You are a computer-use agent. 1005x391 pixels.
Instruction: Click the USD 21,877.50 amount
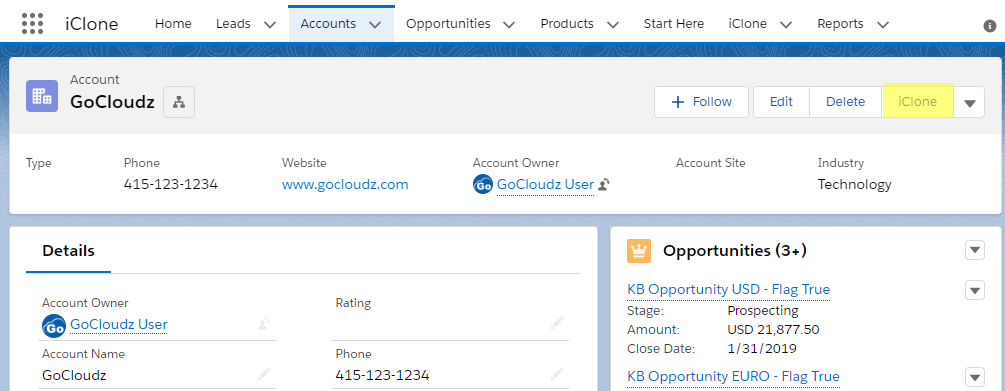773,330
